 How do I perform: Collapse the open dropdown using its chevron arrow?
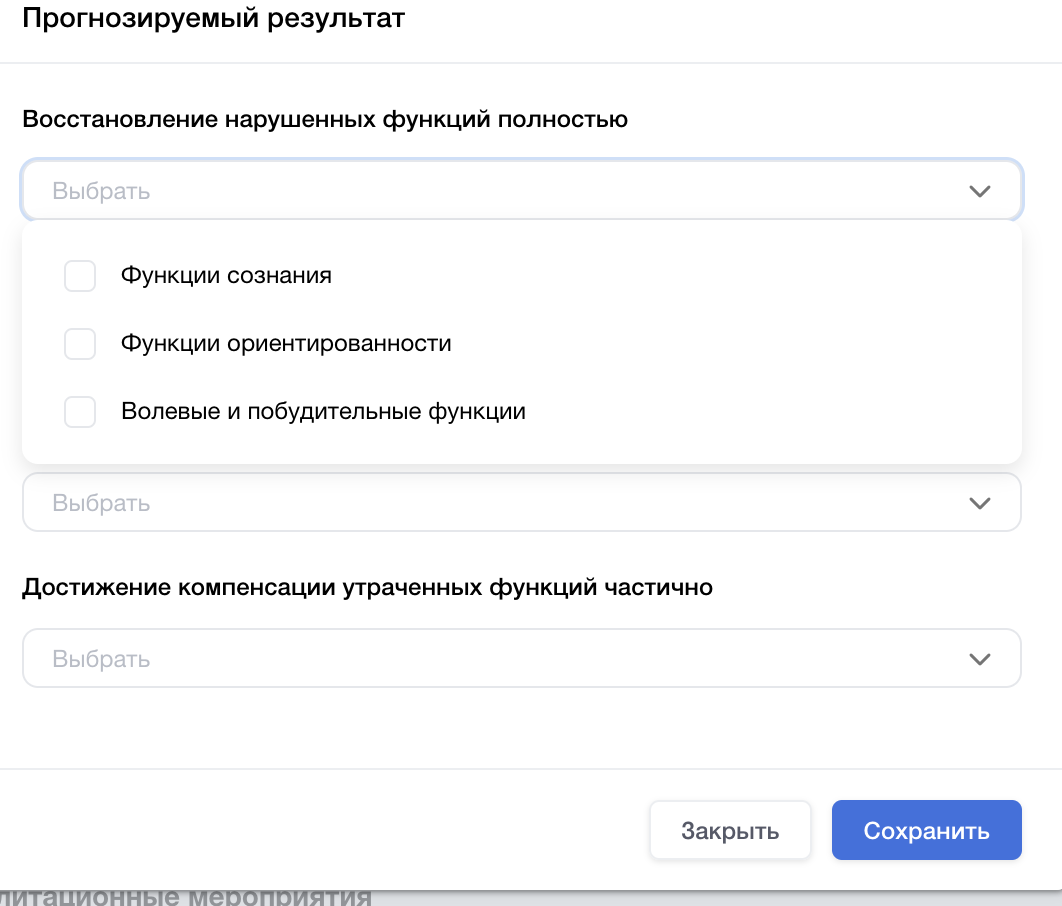[x=979, y=191]
